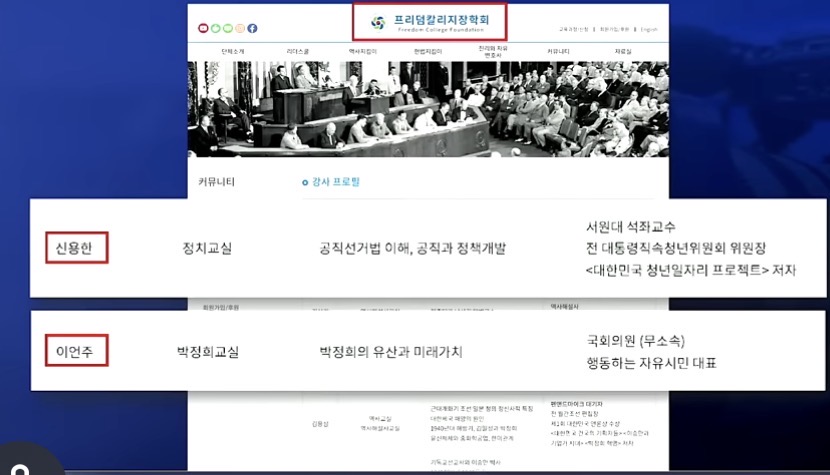Open the 자료실 menu
Image resolution: width=830 pixels, height=475 pixels.
622,50
